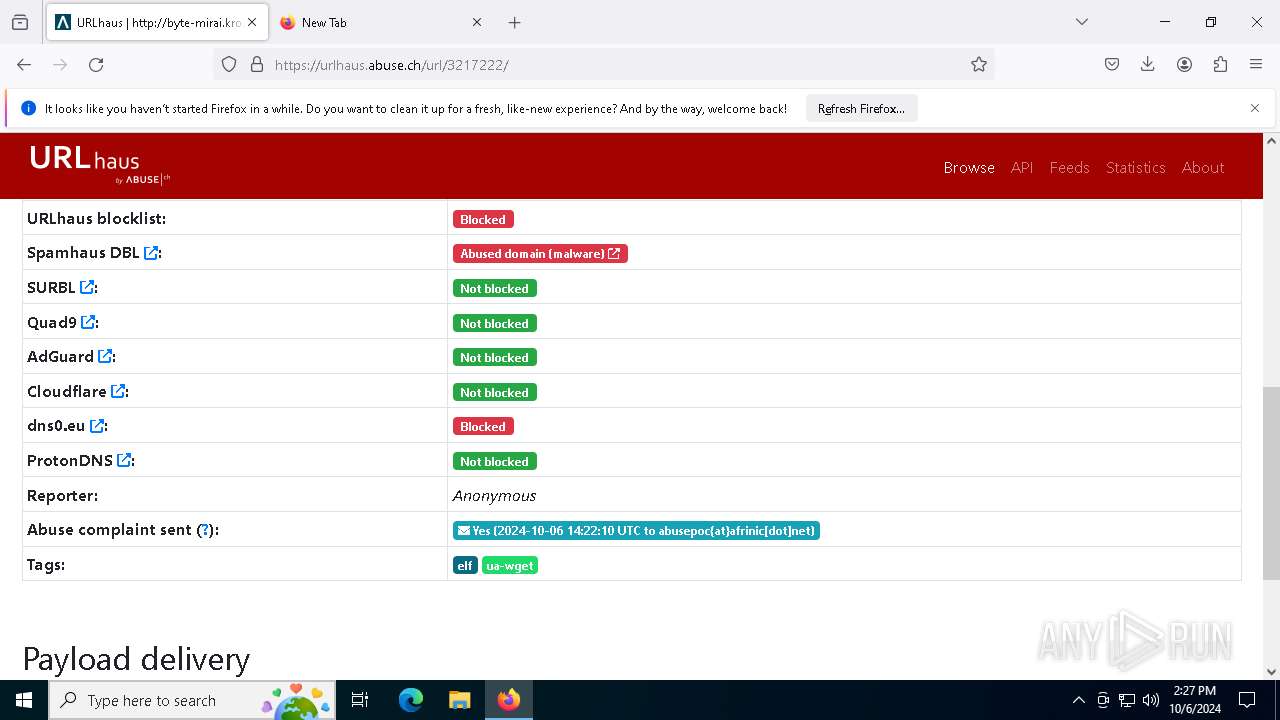1280x720 pixels.
Task: Bookmark this page with star icon
Action: point(979,64)
